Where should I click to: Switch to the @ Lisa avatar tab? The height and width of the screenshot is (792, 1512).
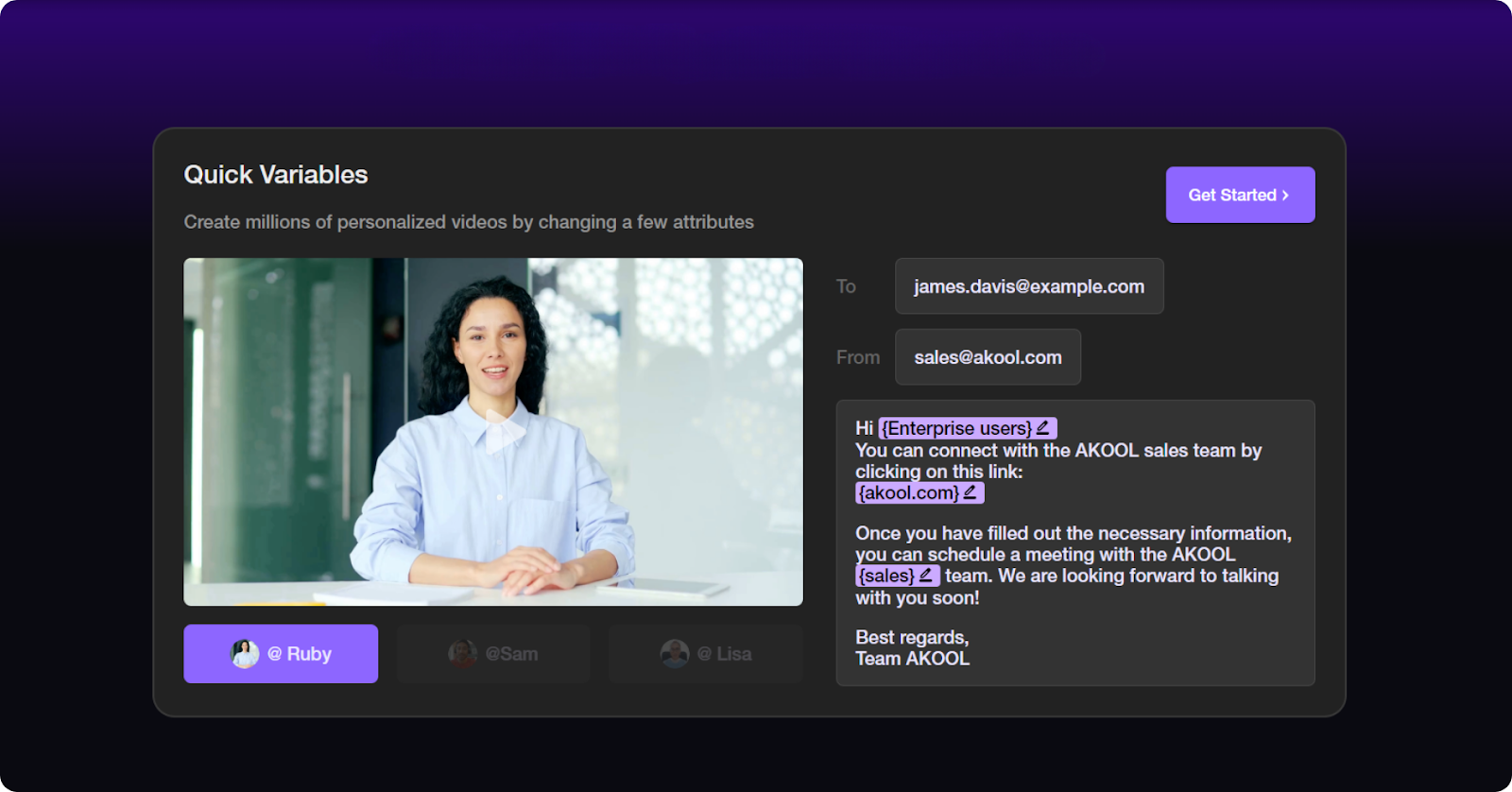click(706, 654)
